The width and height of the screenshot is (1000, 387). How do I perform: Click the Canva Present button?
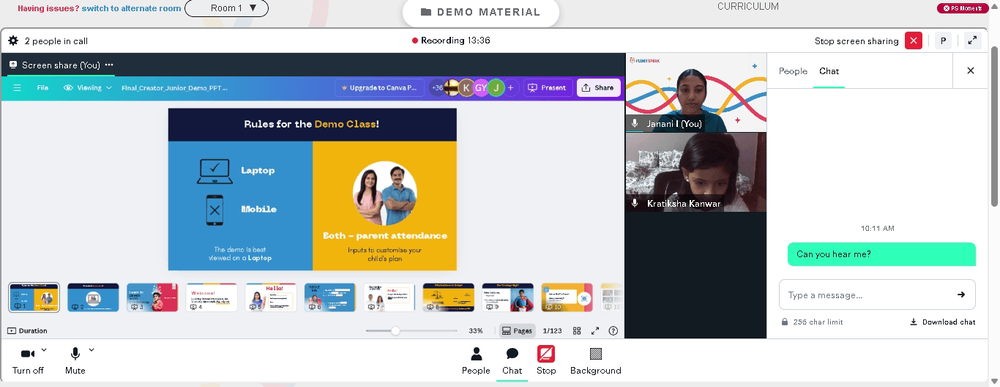pyautogui.click(x=547, y=88)
